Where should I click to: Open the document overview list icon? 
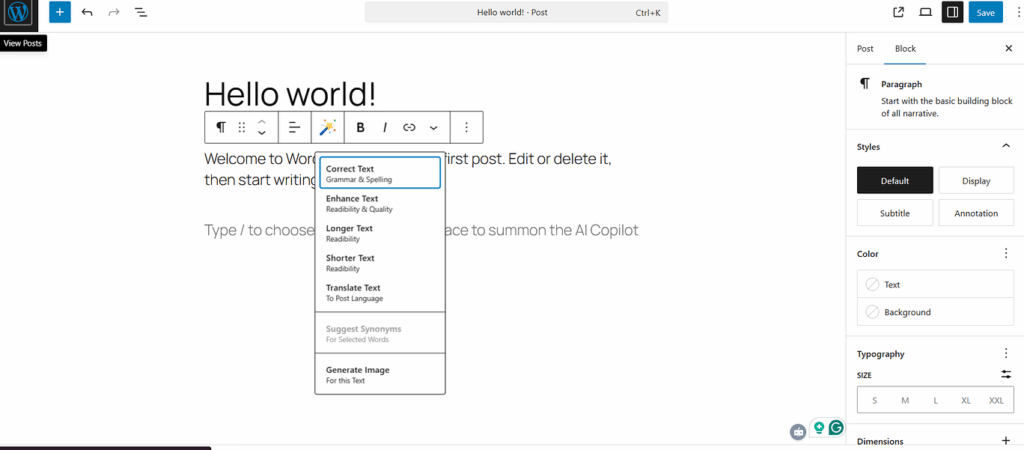pyautogui.click(x=141, y=13)
